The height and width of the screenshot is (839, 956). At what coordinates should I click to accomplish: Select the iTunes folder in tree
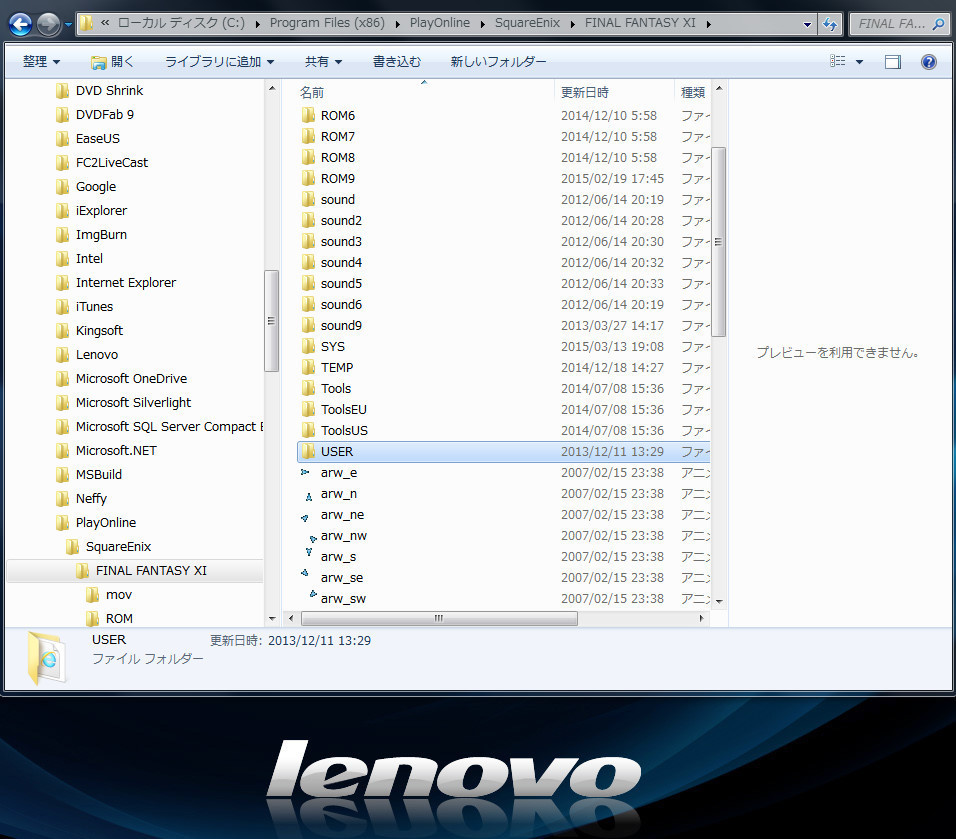click(95, 307)
